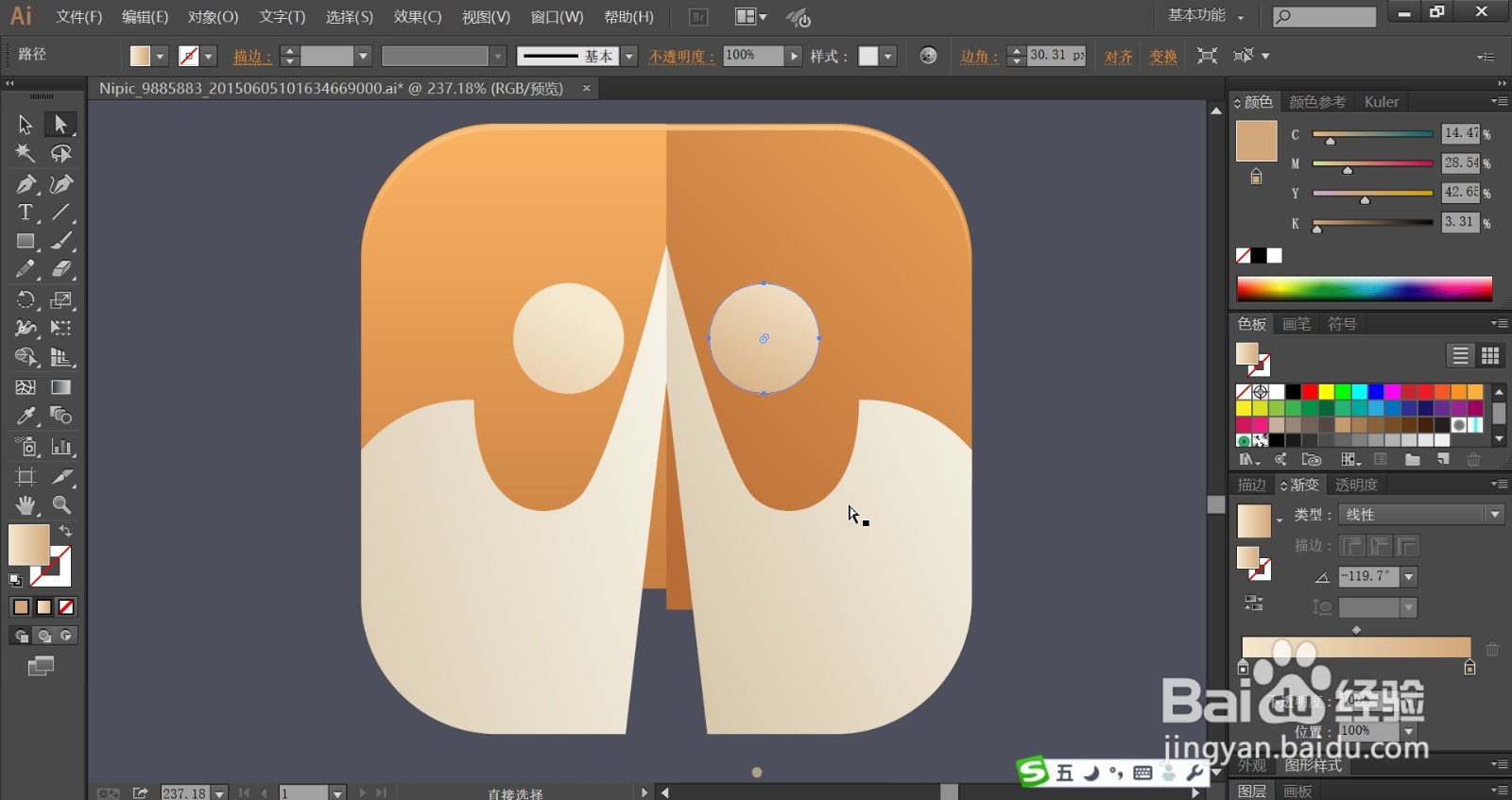Select the Direct Selection tool
Viewport: 1512px width, 800px height.
tap(60, 125)
